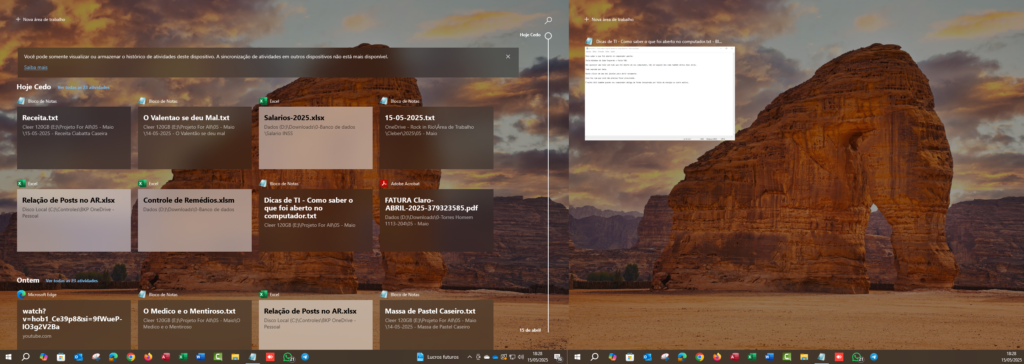The height and width of the screenshot is (364, 1024).
Task: Open the Controle de Remédios.xlsm card
Action: pos(195,220)
